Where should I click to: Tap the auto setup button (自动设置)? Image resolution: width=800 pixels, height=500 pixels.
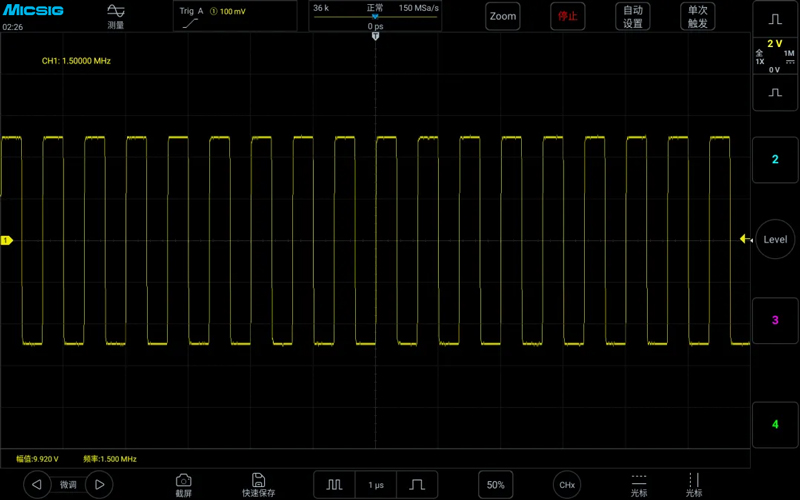click(x=633, y=16)
